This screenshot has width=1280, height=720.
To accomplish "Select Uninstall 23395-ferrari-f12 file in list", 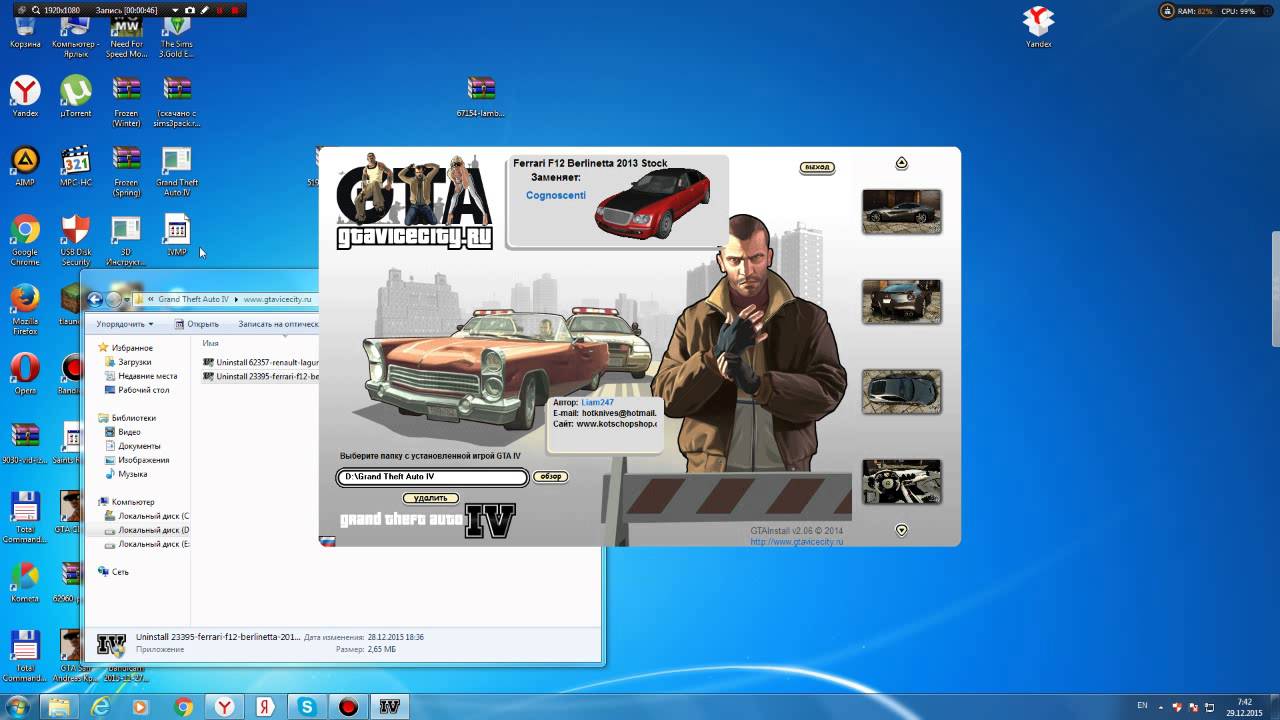I will [261, 376].
